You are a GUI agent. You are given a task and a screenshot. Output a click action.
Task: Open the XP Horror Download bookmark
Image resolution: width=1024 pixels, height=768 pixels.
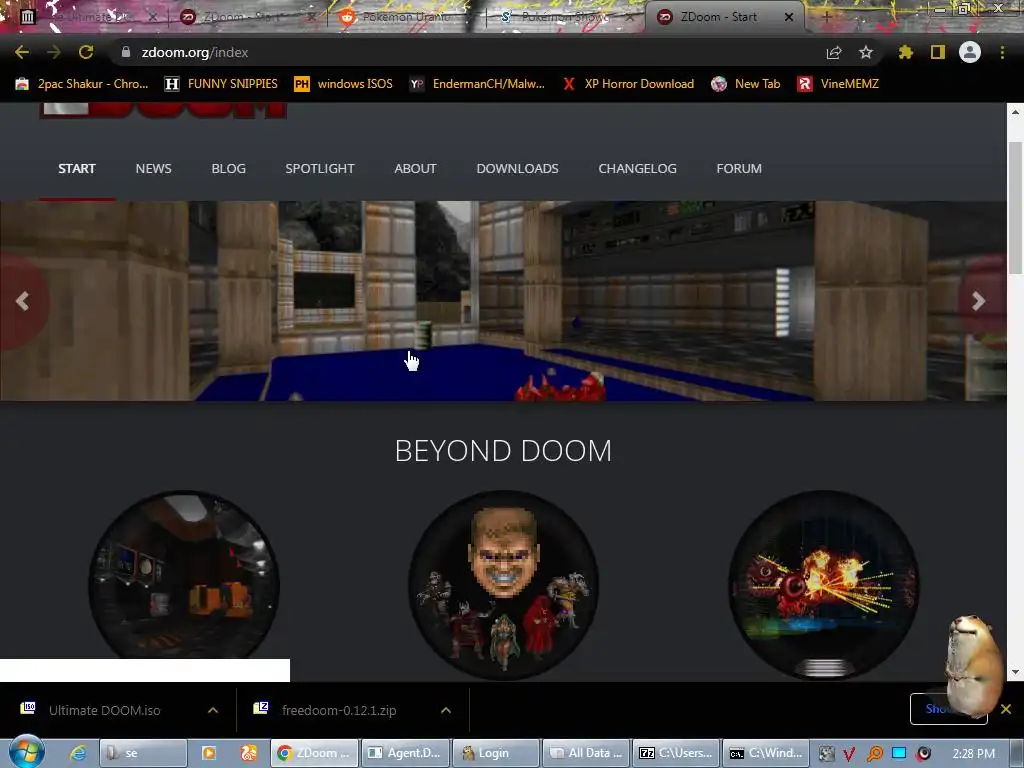pyautogui.click(x=628, y=84)
